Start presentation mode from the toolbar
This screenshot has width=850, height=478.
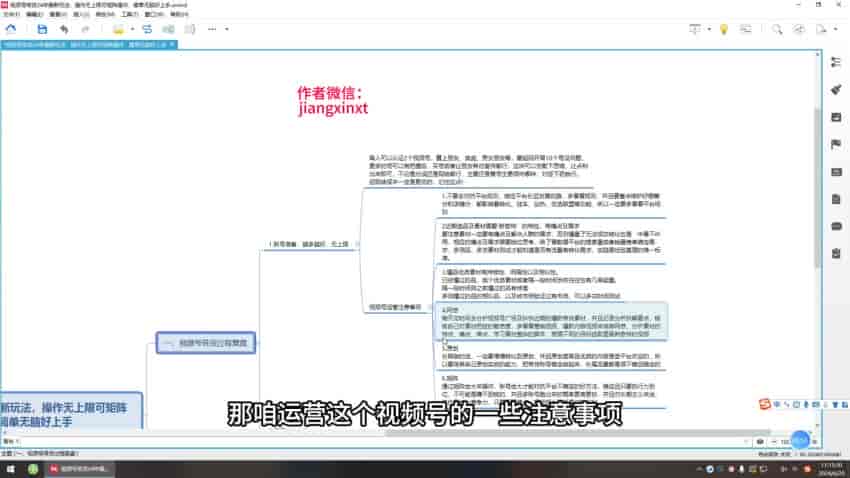[x=695, y=29]
